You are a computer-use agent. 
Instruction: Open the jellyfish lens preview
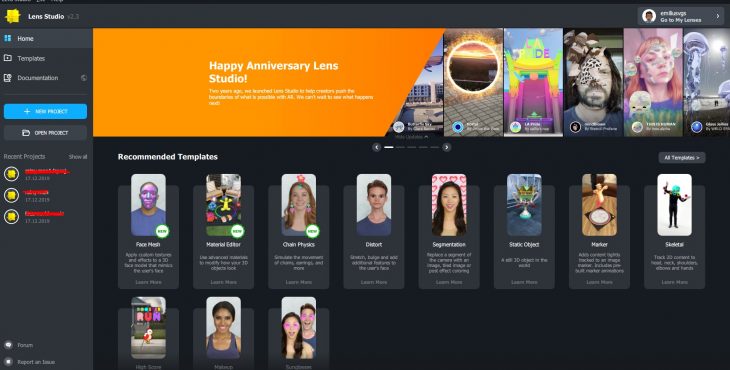point(707,82)
